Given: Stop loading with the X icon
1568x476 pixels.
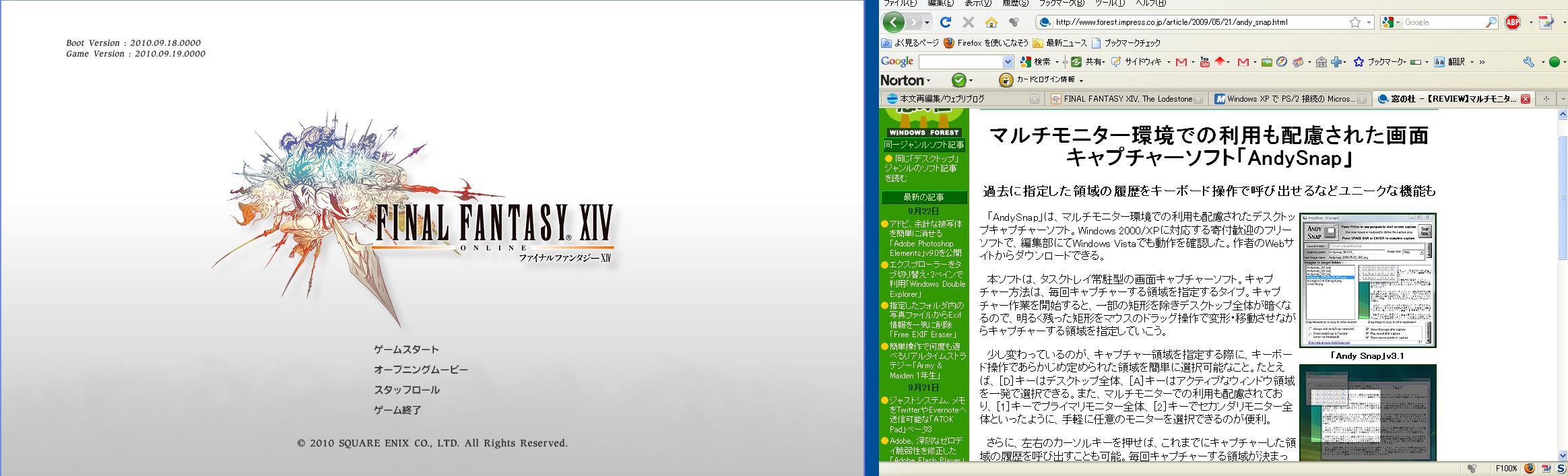Looking at the screenshot, I should [x=969, y=22].
